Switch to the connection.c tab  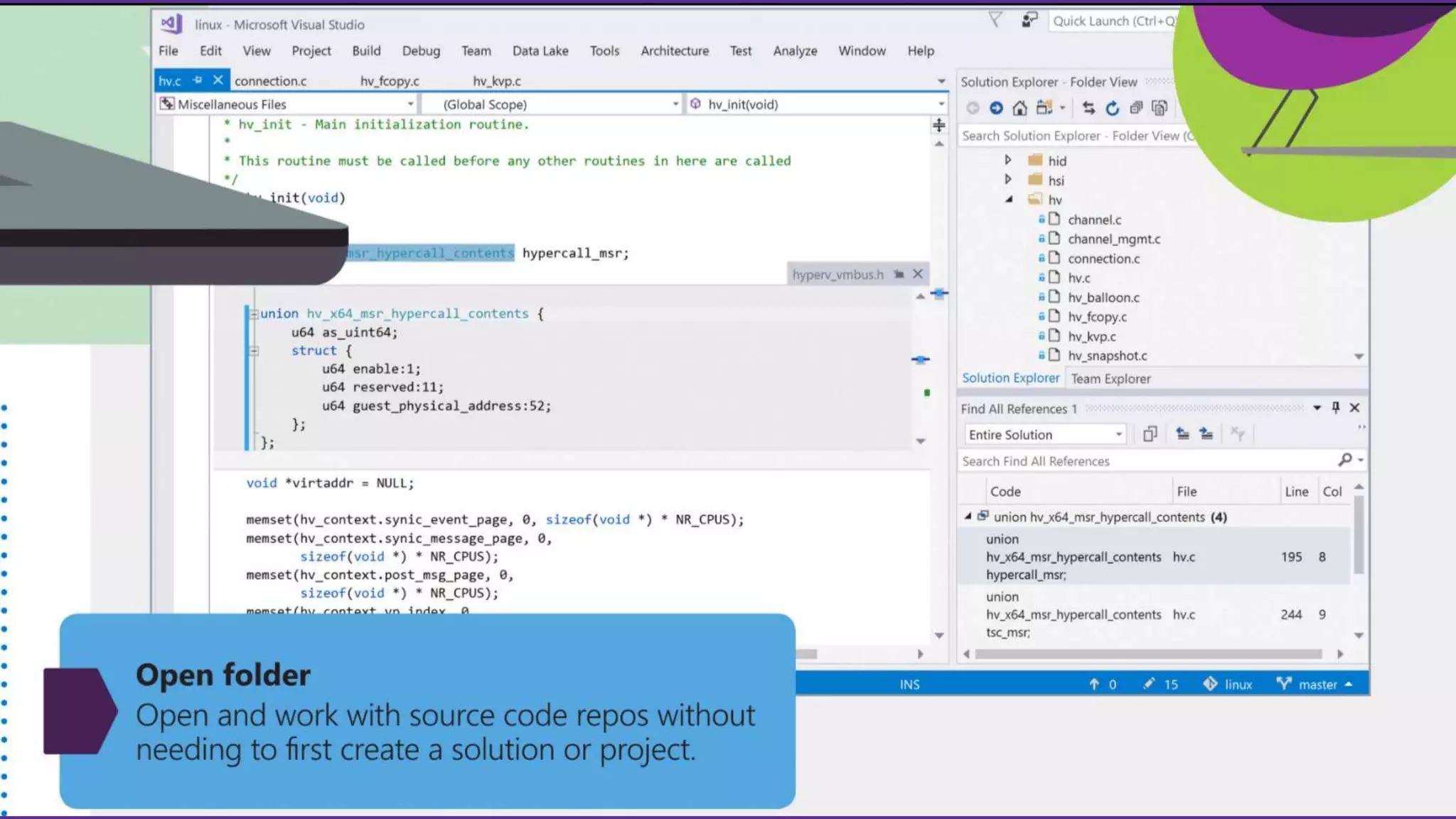pyautogui.click(x=270, y=81)
